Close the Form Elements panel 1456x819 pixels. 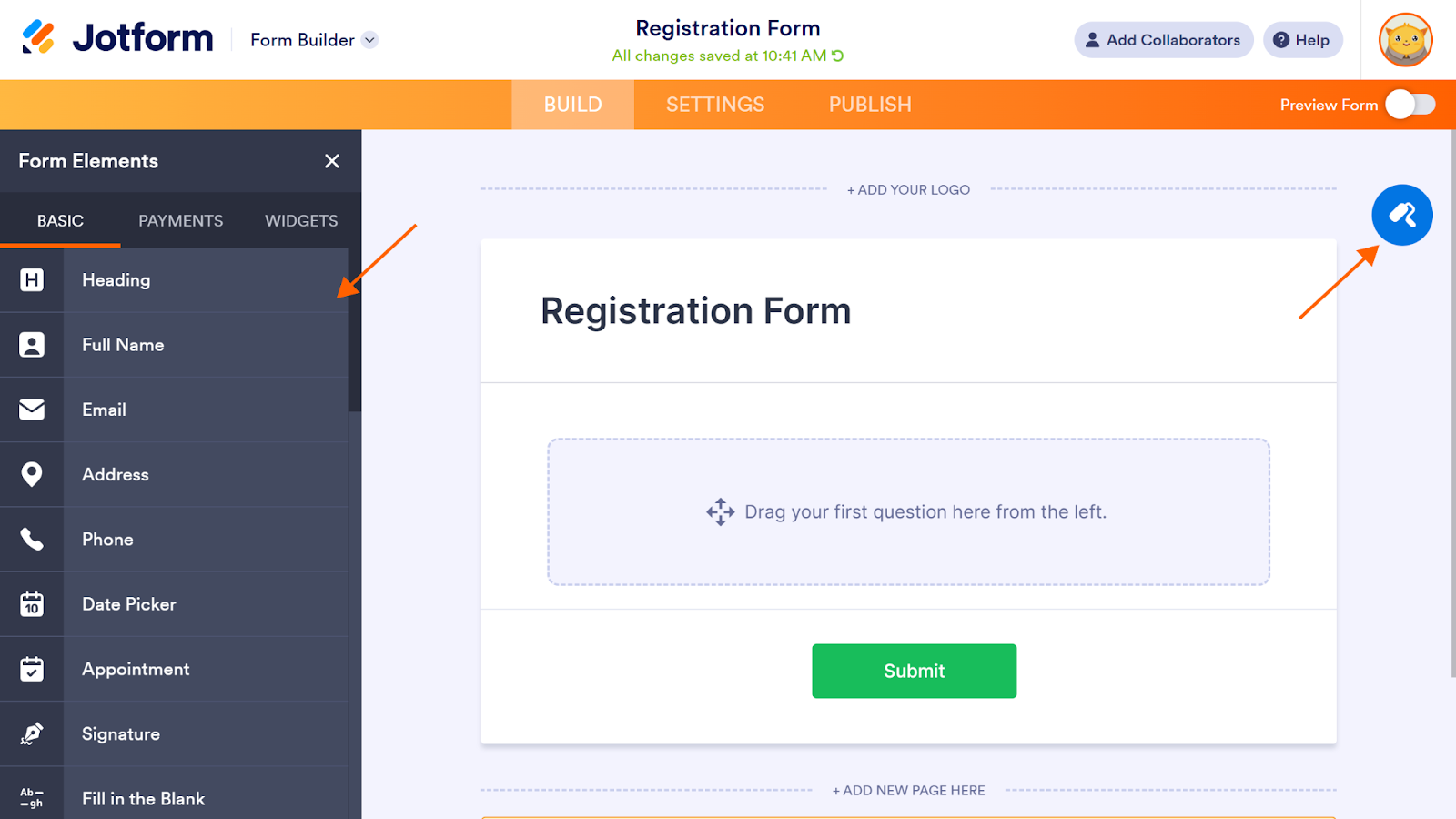(x=332, y=161)
